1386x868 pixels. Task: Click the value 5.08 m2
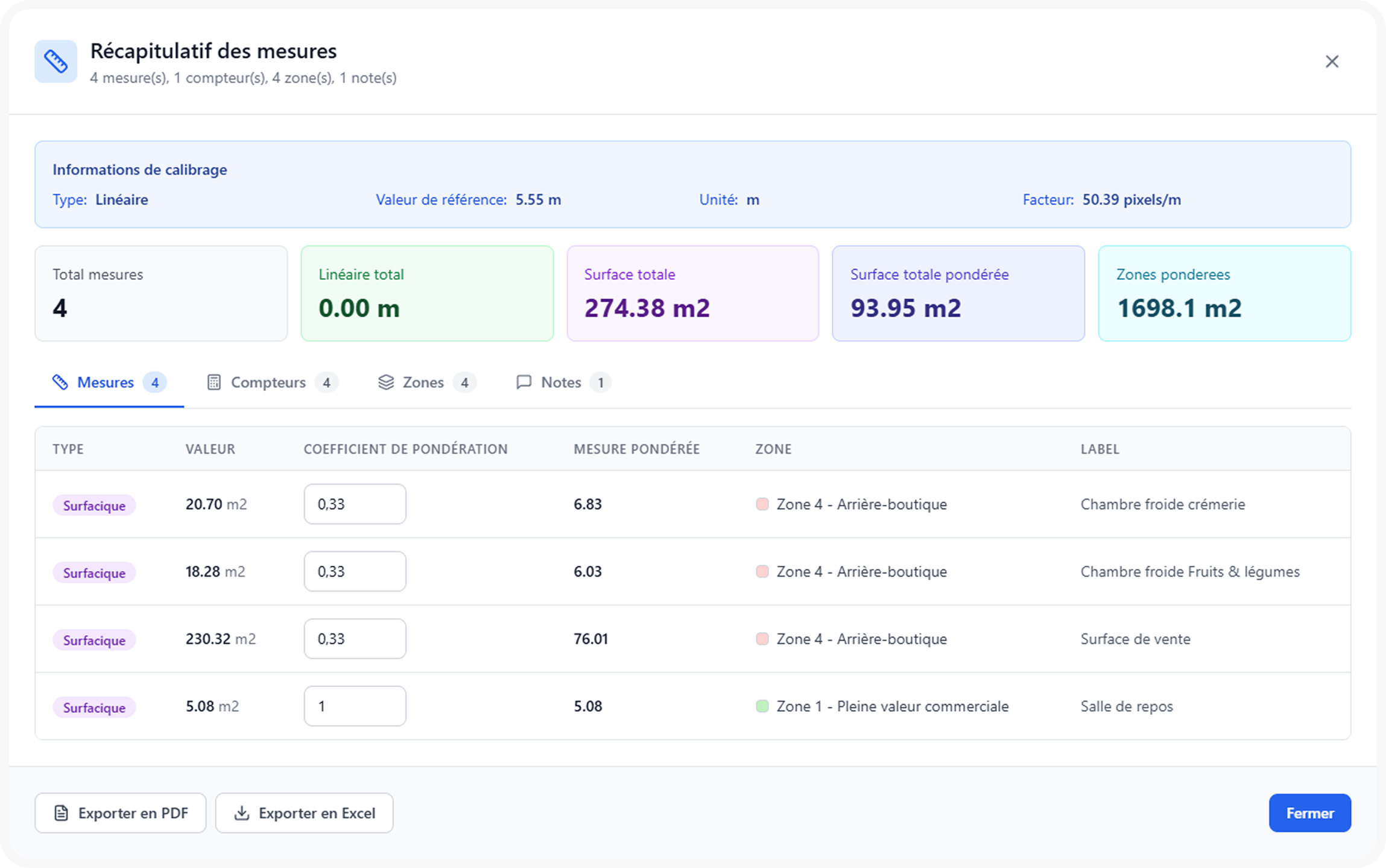pyautogui.click(x=212, y=706)
